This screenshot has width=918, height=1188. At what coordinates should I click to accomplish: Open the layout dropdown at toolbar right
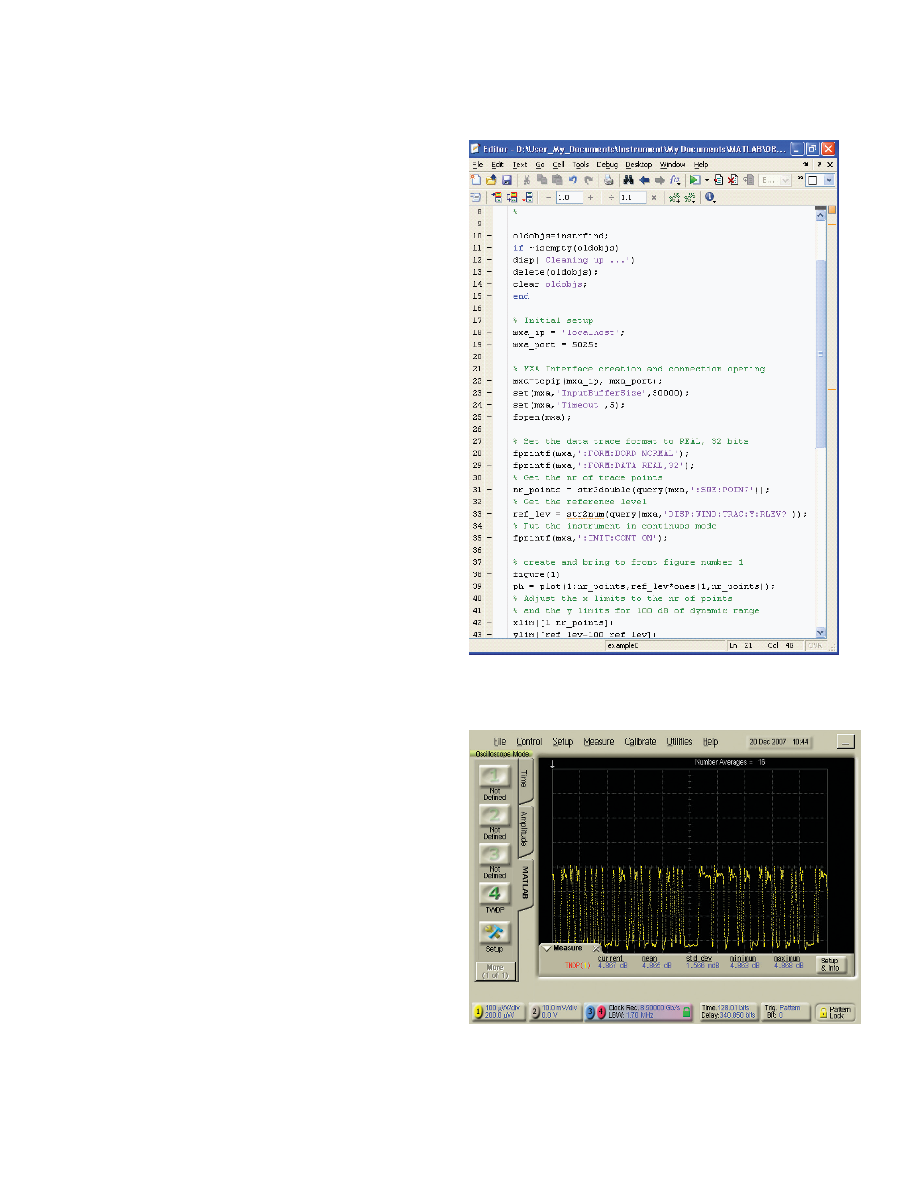tap(829, 180)
